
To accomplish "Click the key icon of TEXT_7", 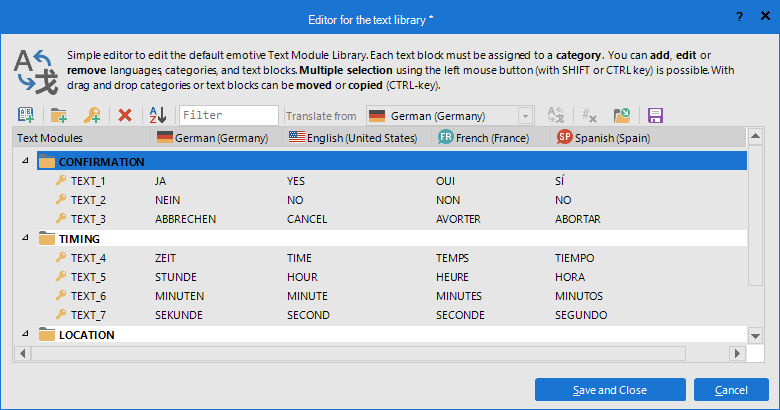I will pos(61,314).
